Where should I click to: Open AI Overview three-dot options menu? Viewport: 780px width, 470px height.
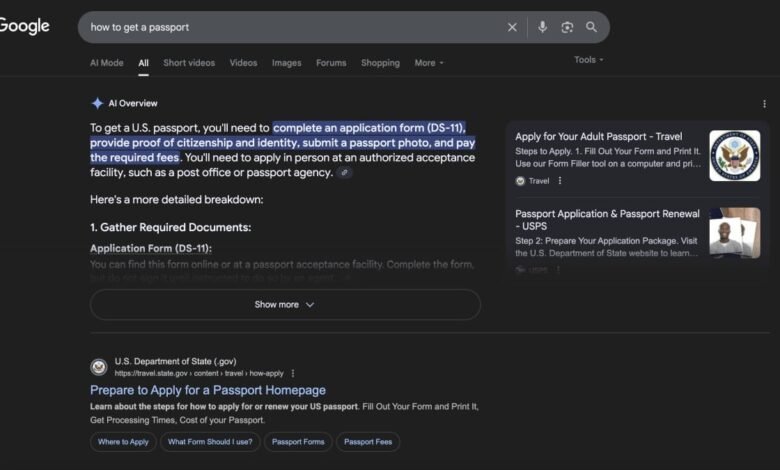tap(764, 104)
